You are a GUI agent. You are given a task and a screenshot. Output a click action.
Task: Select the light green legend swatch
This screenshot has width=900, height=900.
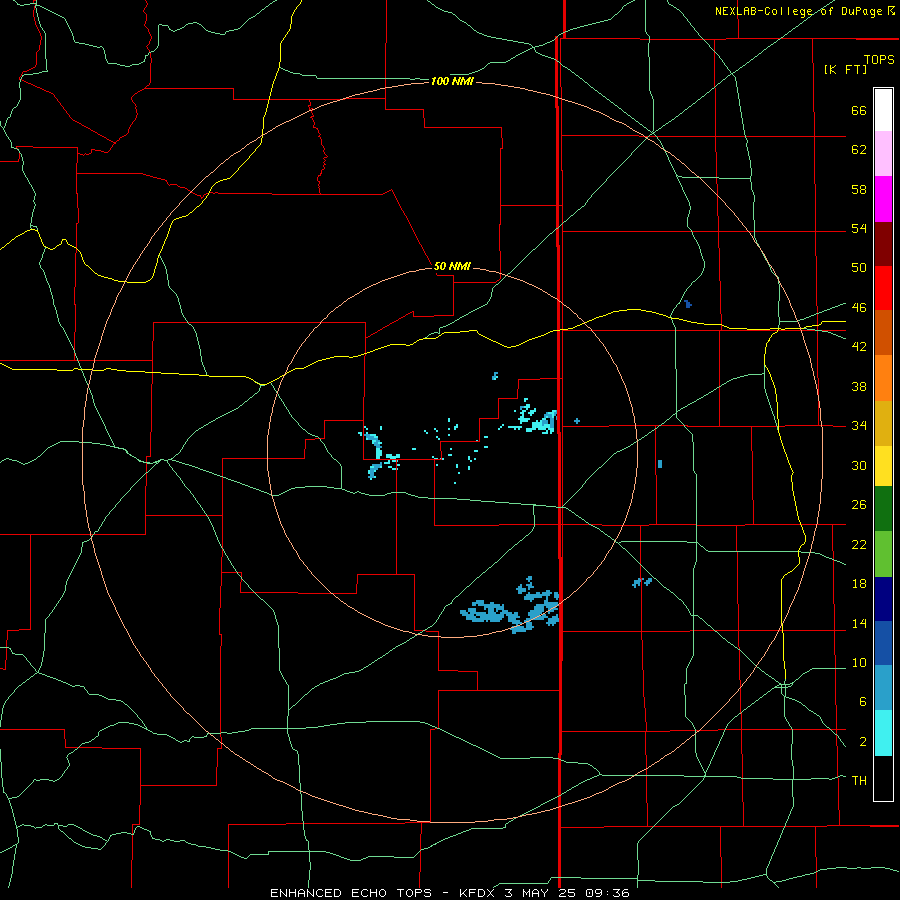pos(883,554)
